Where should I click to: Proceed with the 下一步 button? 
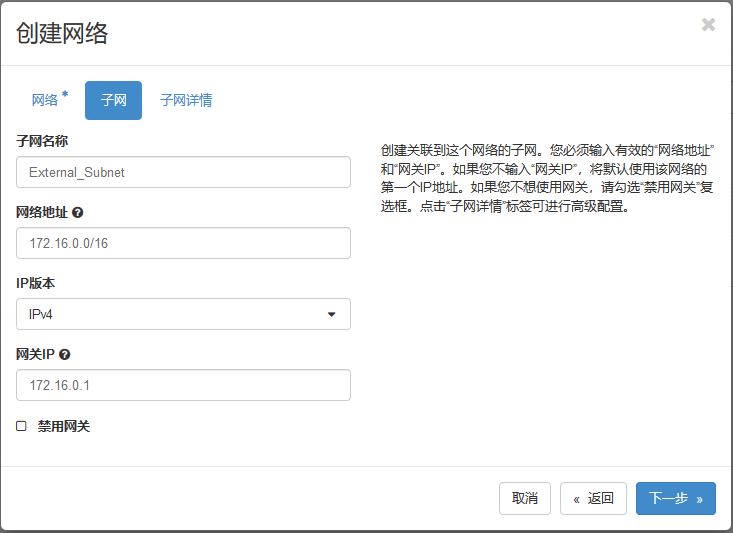pos(676,498)
